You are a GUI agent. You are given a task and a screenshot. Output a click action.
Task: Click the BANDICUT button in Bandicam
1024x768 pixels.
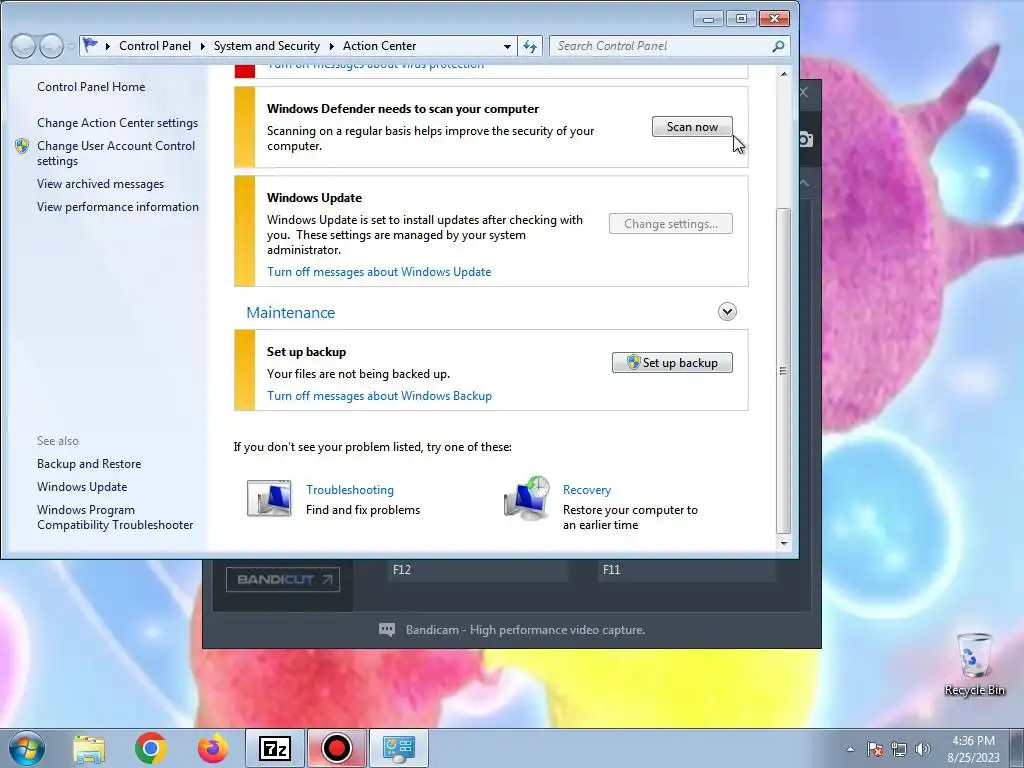pos(283,579)
